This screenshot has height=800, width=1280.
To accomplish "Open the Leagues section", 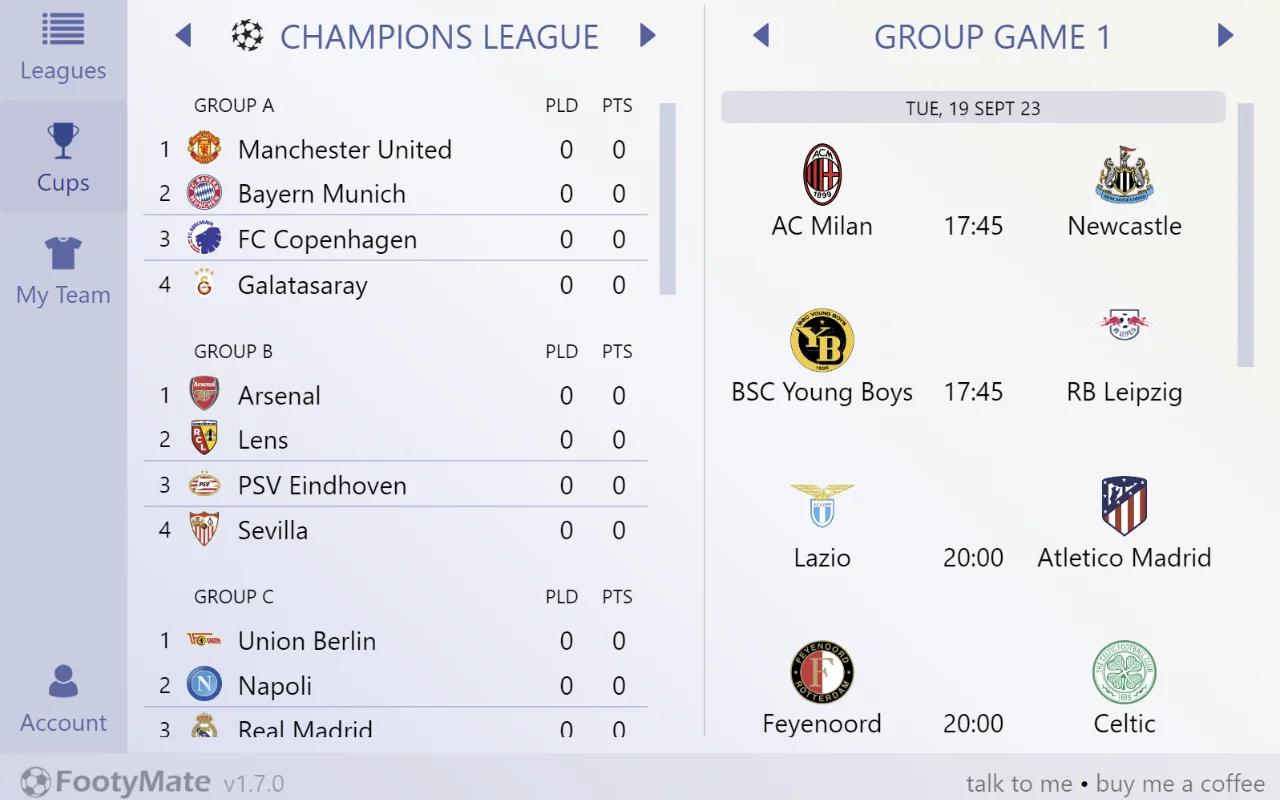I will (x=63, y=47).
